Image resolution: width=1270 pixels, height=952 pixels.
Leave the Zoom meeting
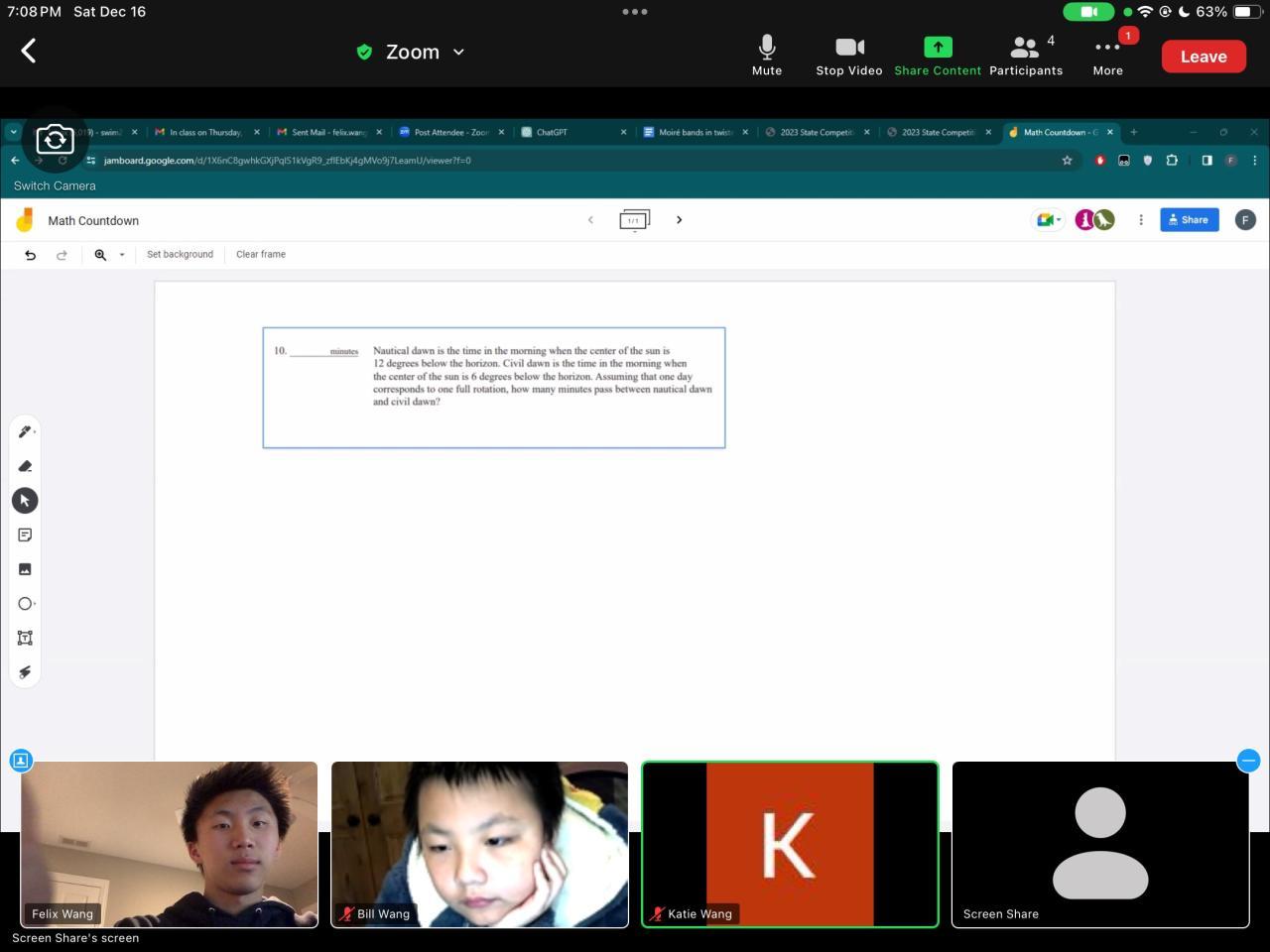tap(1204, 57)
